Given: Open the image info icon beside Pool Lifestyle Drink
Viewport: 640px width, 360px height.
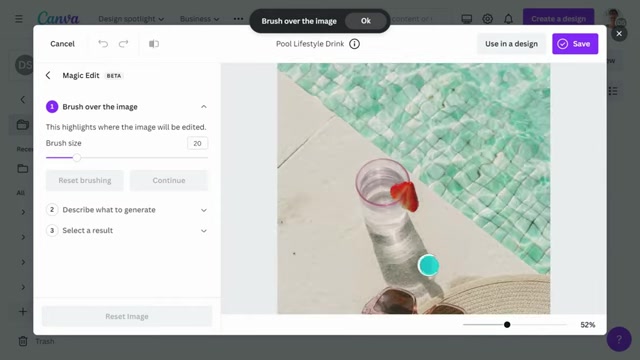Looking at the screenshot, I should (354, 44).
